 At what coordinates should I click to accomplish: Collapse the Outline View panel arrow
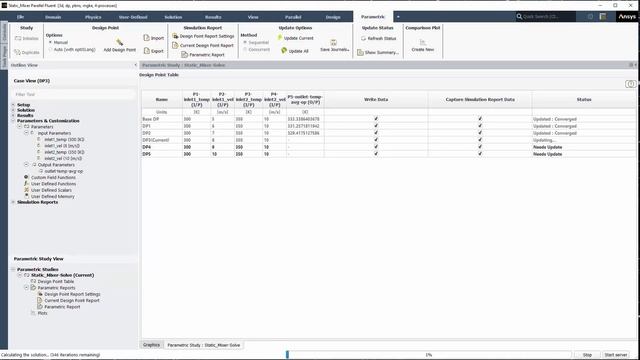pos(136,65)
